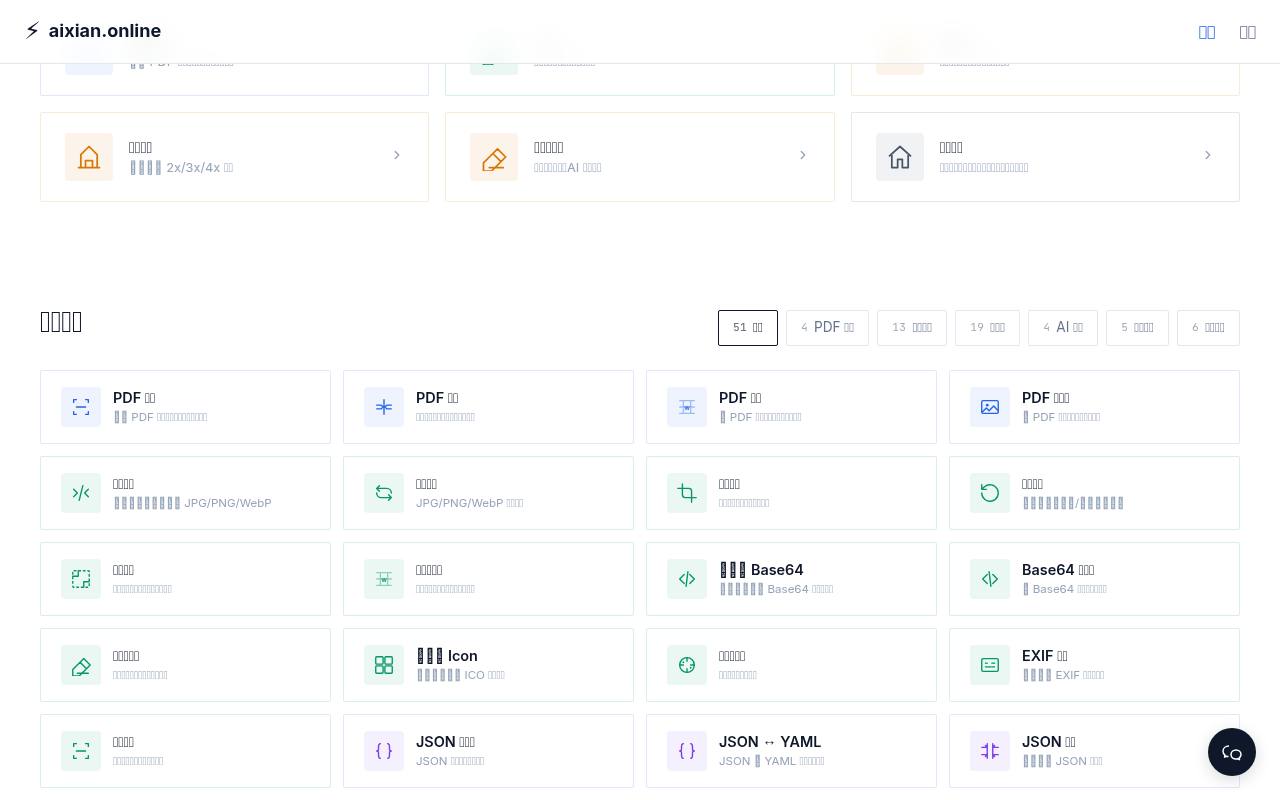Switch to the filter tab showing 6
Screen dimensions: 1280x800
pos(1208,328)
